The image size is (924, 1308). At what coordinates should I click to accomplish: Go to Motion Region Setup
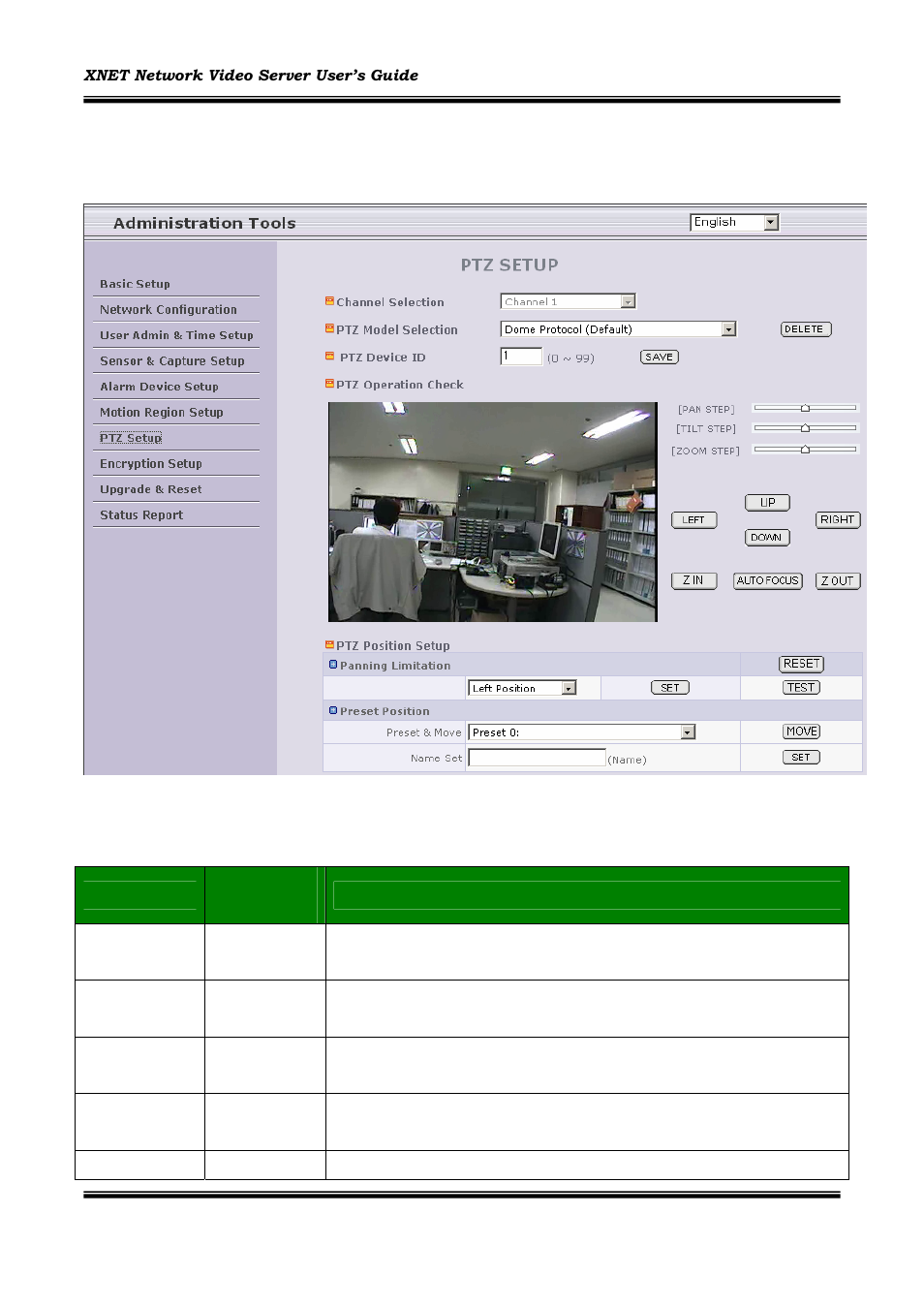coord(161,413)
